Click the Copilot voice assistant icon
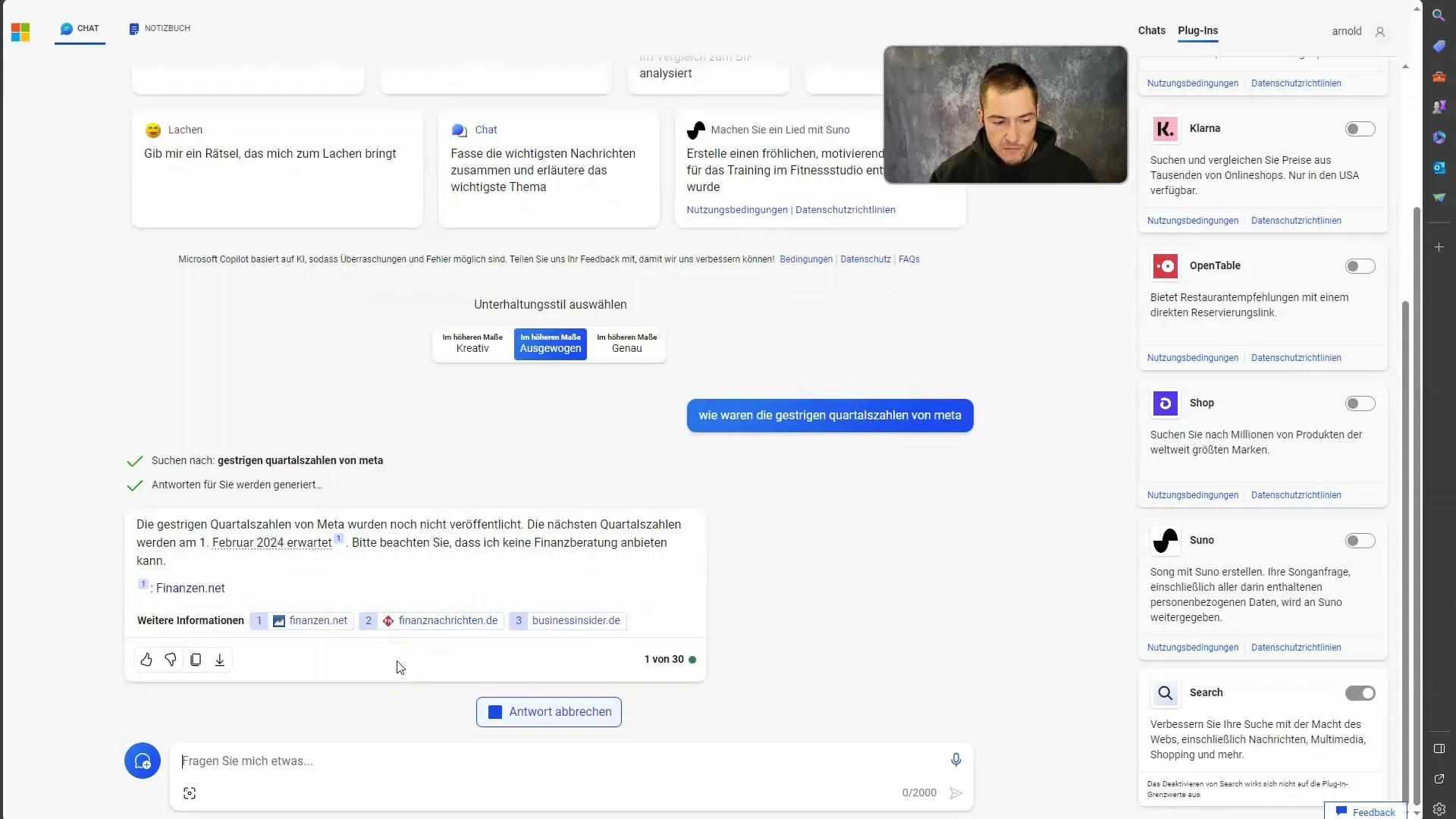The image size is (1456, 819). [954, 760]
